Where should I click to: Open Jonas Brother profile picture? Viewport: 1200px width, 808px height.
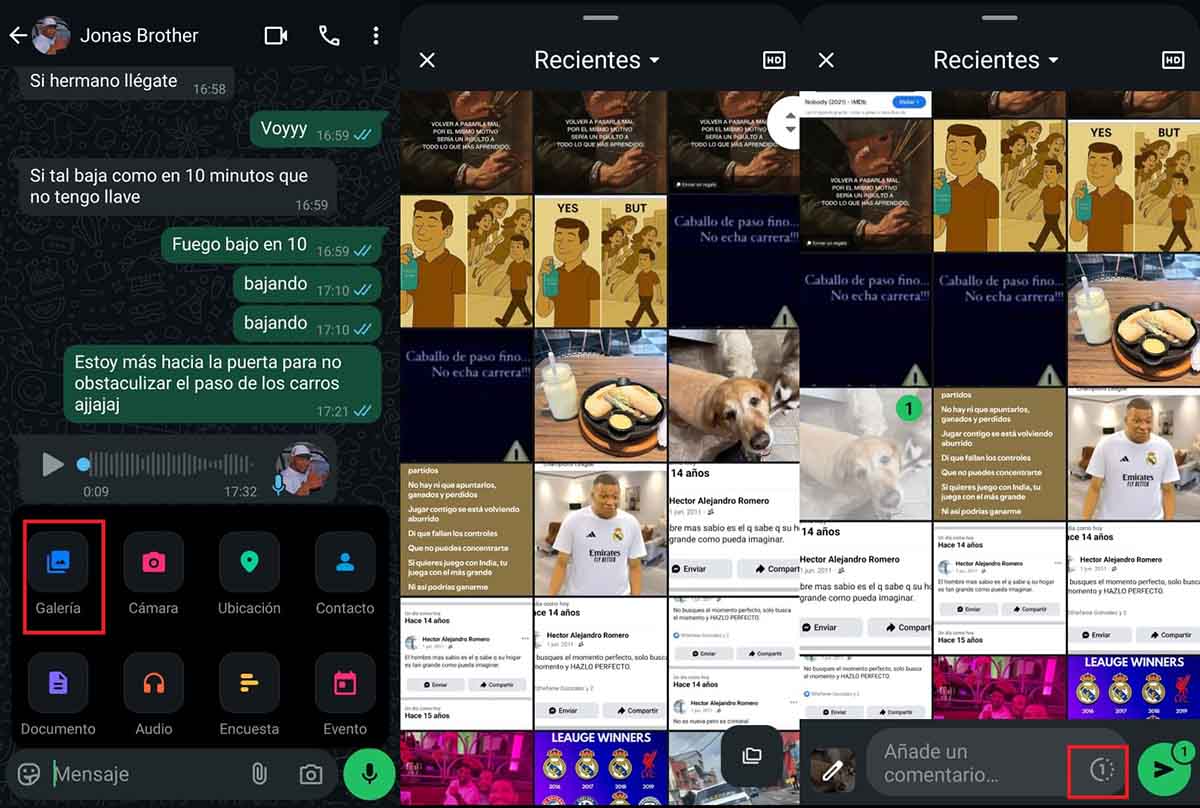tap(51, 36)
